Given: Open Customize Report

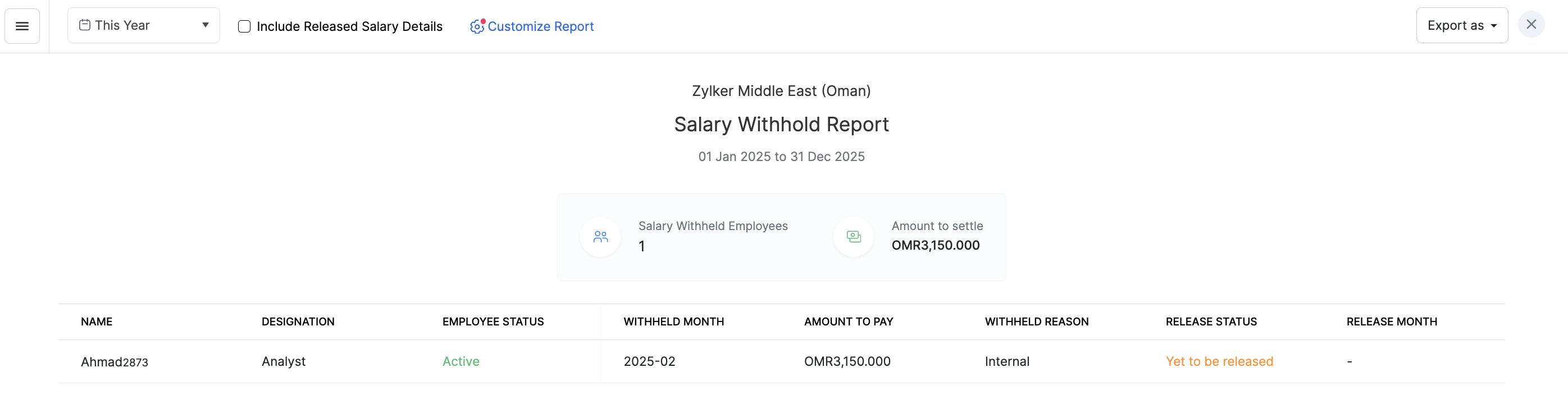Looking at the screenshot, I should click(541, 27).
